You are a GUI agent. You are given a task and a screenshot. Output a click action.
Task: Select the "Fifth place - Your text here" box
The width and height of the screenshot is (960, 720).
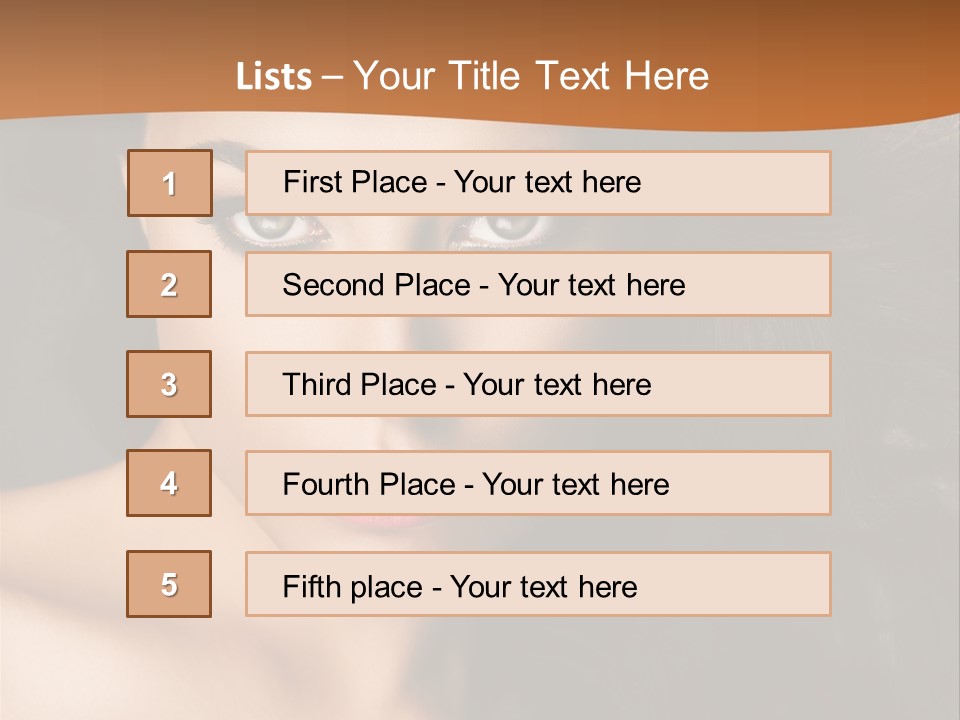(x=538, y=585)
